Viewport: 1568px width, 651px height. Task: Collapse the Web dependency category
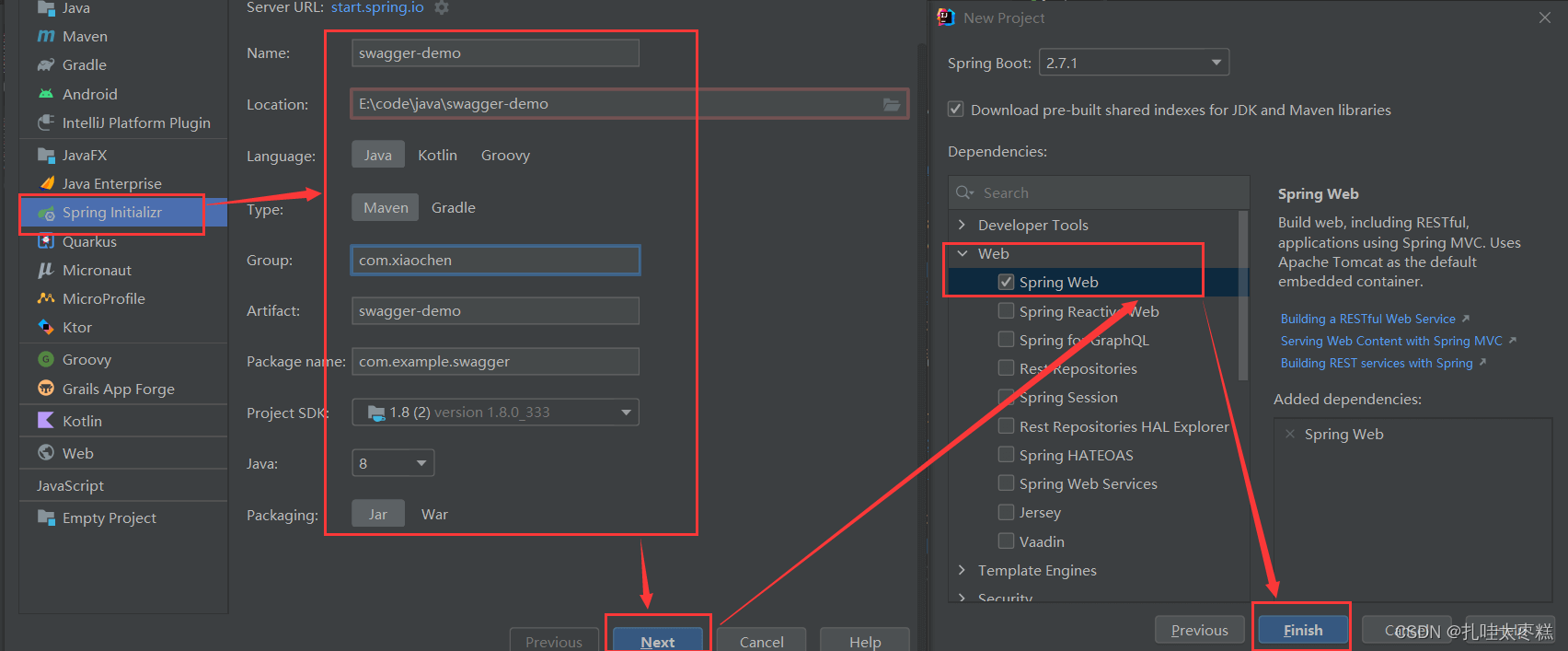pos(962,253)
